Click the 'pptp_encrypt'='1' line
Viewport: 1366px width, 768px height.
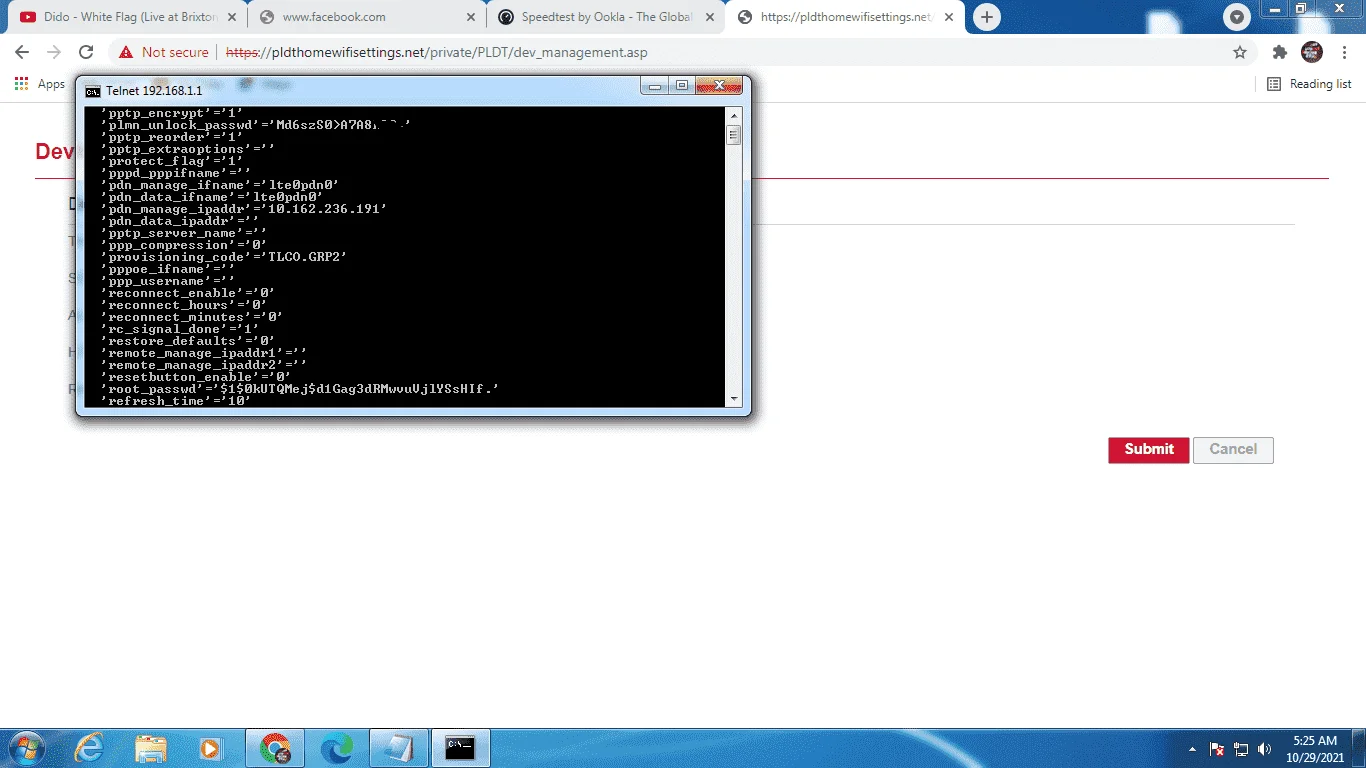click(x=171, y=113)
